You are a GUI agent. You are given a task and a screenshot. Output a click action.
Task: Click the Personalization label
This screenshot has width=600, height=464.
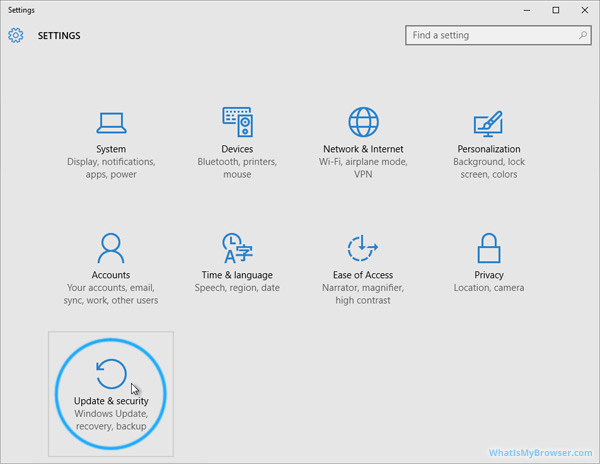tap(489, 149)
